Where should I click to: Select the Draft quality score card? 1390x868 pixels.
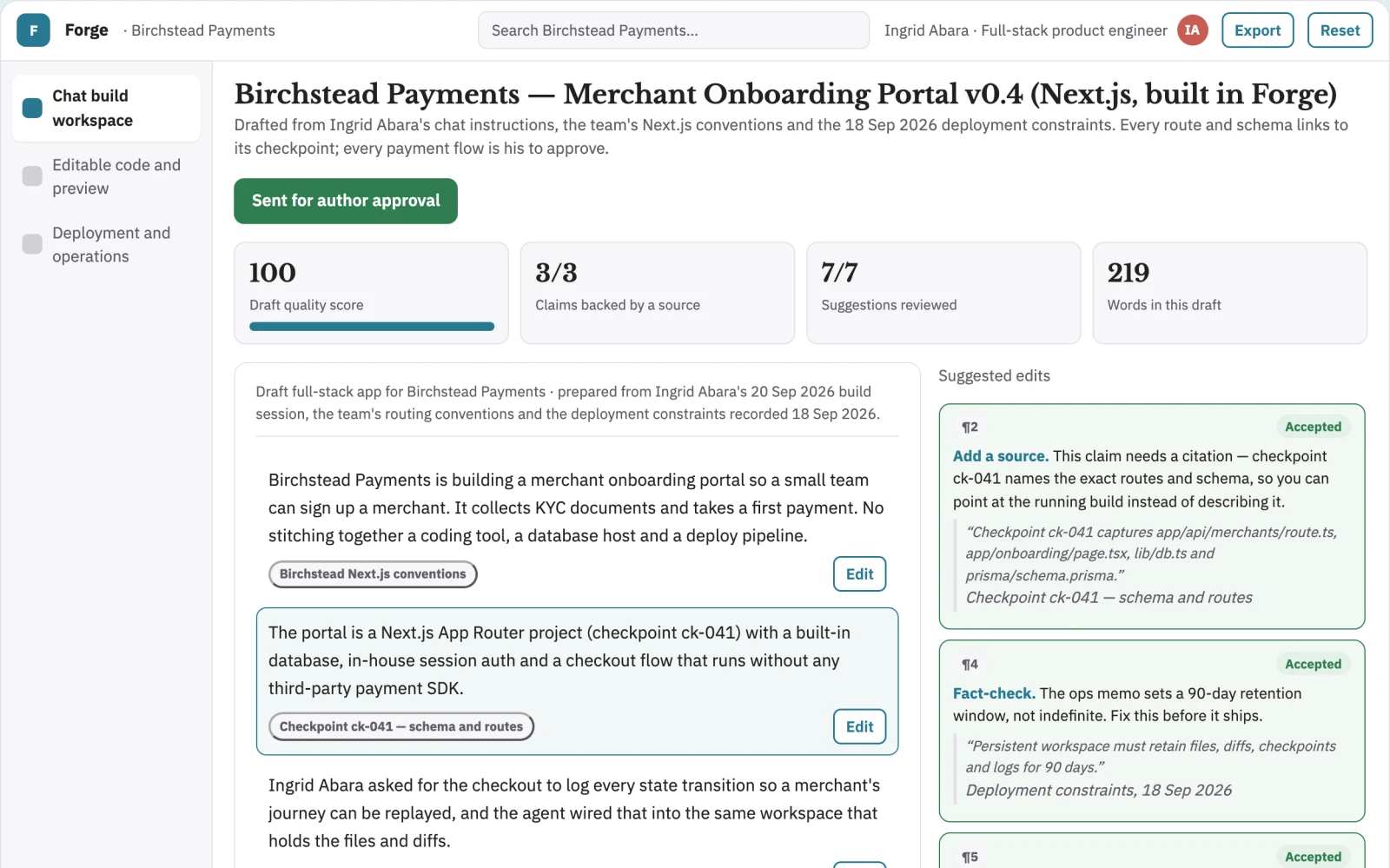[371, 293]
